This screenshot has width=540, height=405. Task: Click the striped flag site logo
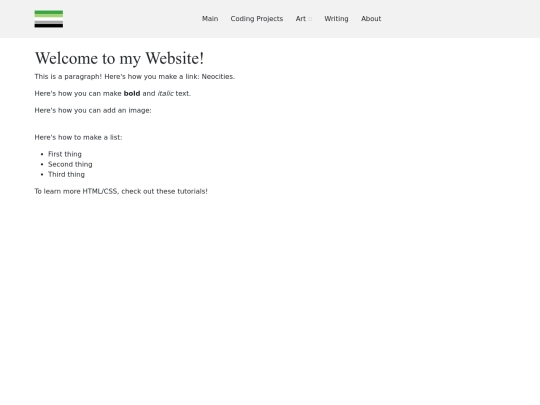click(49, 19)
